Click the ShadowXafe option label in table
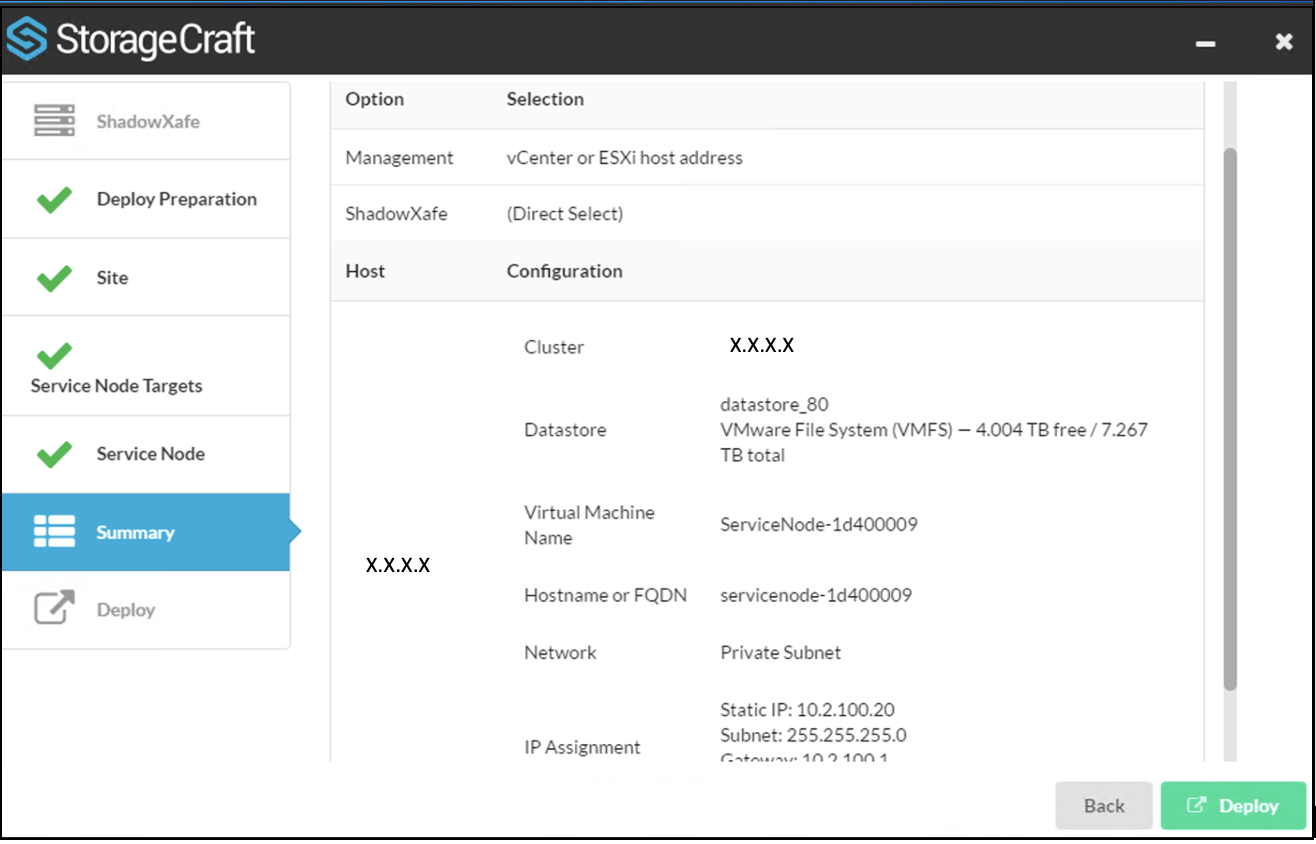 point(396,214)
